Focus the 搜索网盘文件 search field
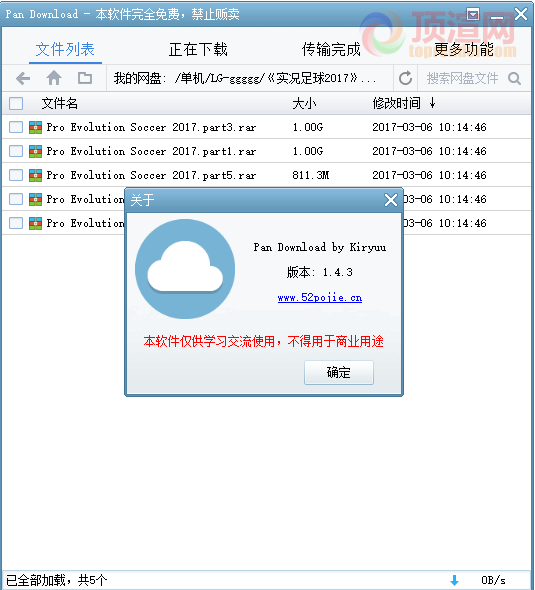 [462, 78]
